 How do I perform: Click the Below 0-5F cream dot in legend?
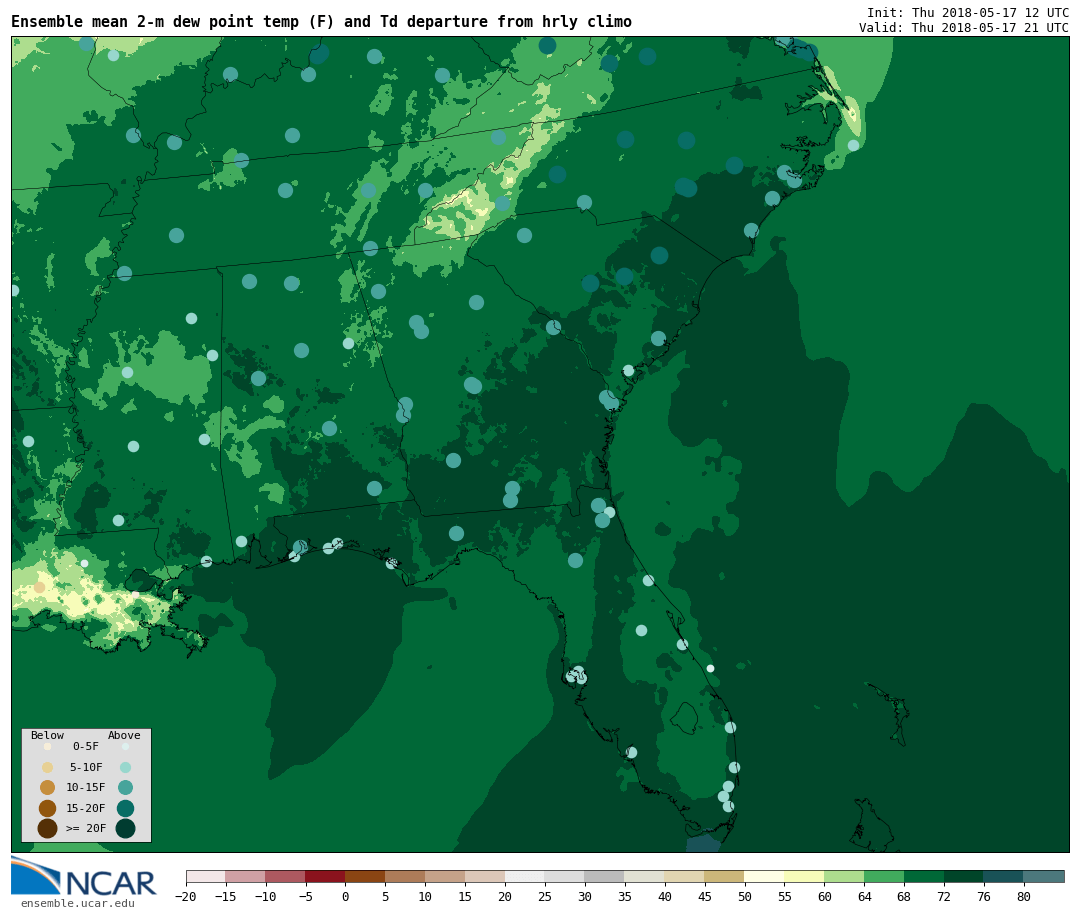click(x=48, y=746)
